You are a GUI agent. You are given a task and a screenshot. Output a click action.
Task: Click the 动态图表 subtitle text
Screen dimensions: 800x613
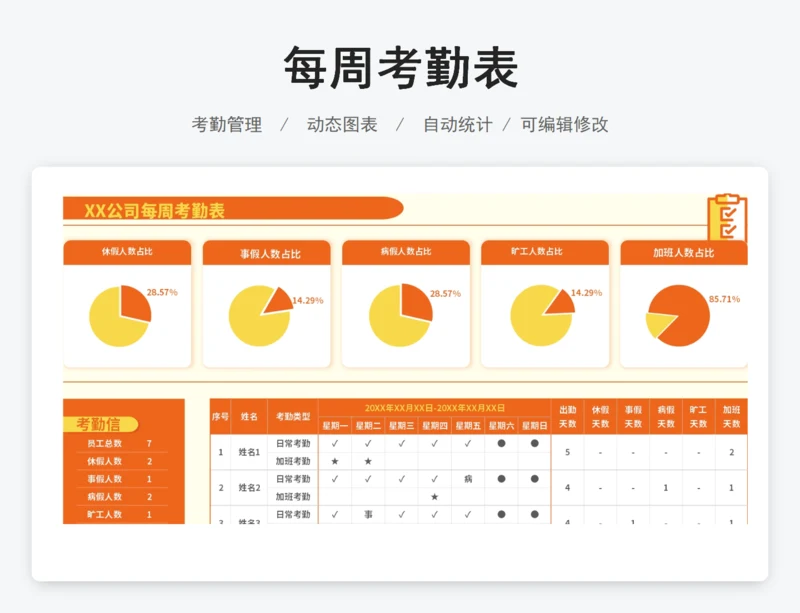(x=342, y=125)
